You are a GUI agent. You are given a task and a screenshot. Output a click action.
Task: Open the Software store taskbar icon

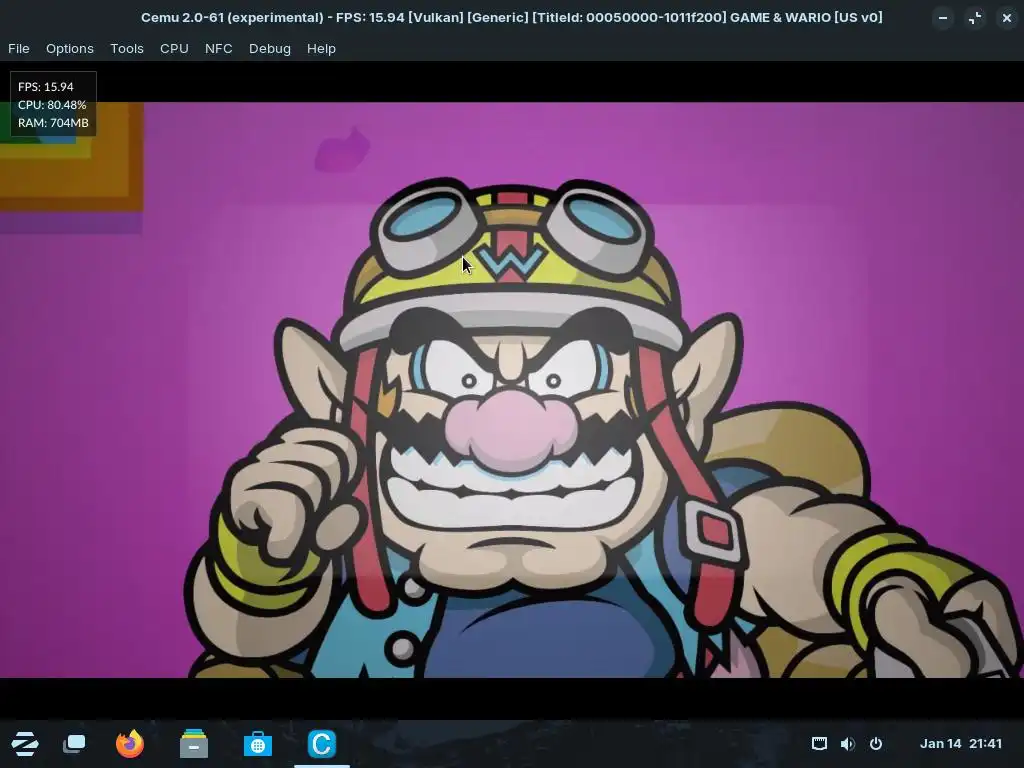pos(258,744)
